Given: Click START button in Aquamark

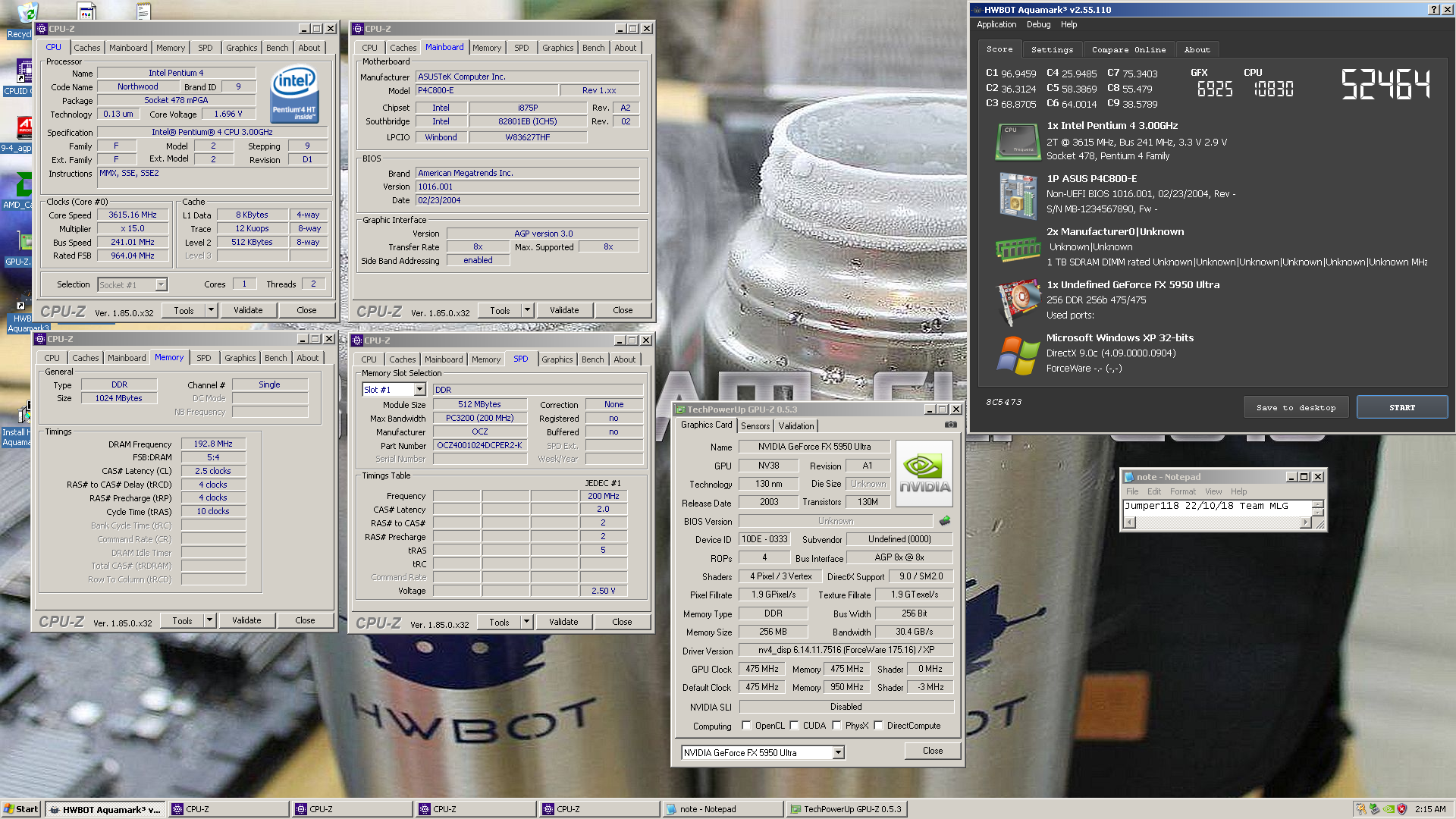Looking at the screenshot, I should pyautogui.click(x=1401, y=407).
